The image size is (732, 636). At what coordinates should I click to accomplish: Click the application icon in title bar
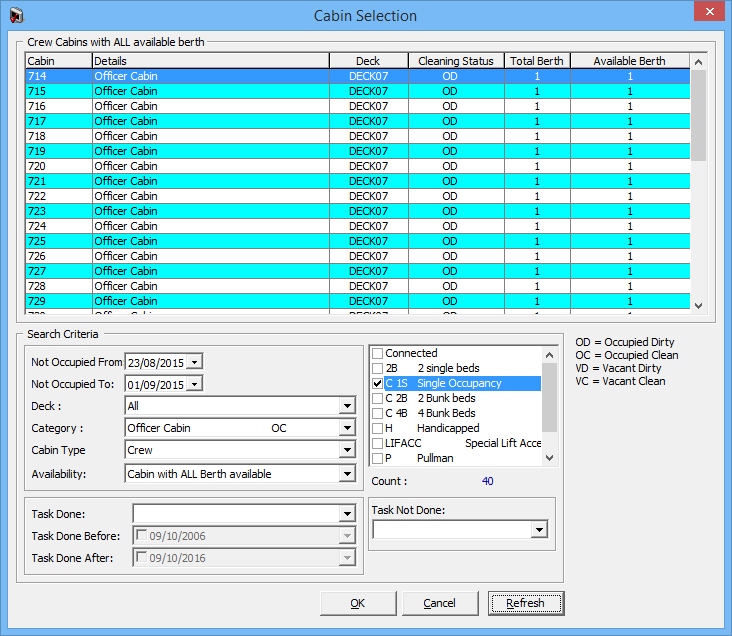pyautogui.click(x=16, y=15)
